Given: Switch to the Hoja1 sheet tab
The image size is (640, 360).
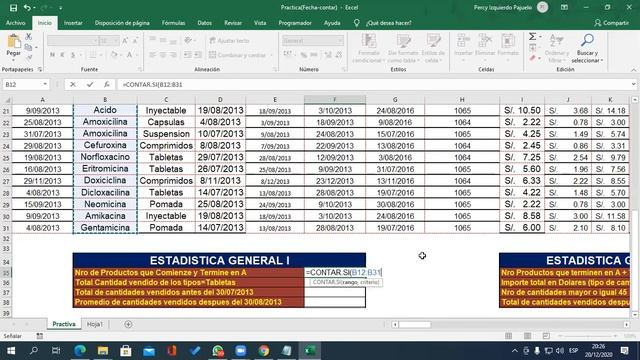Looking at the screenshot, I should (x=95, y=324).
